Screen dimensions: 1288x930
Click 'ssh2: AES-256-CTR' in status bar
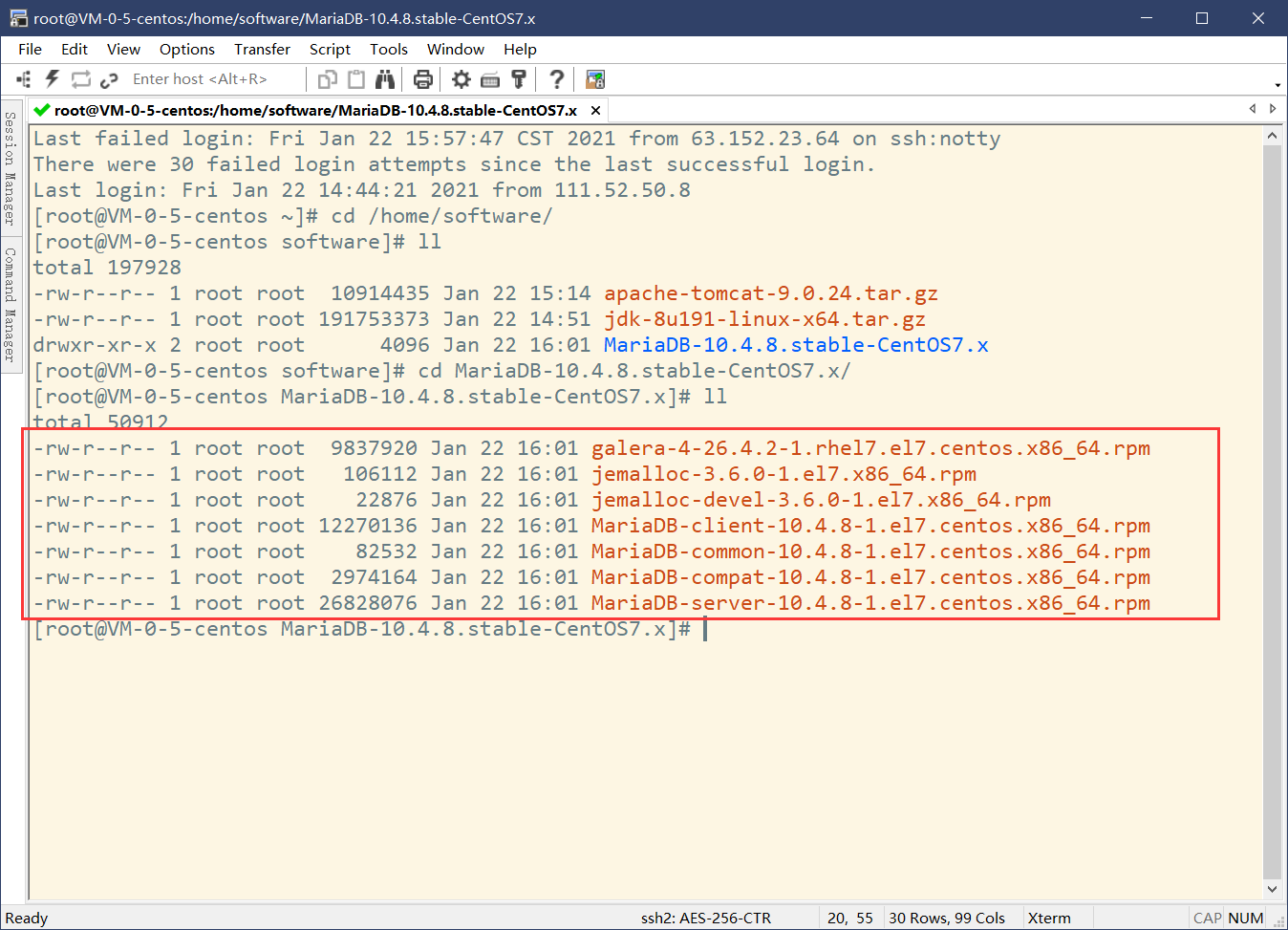[x=706, y=918]
